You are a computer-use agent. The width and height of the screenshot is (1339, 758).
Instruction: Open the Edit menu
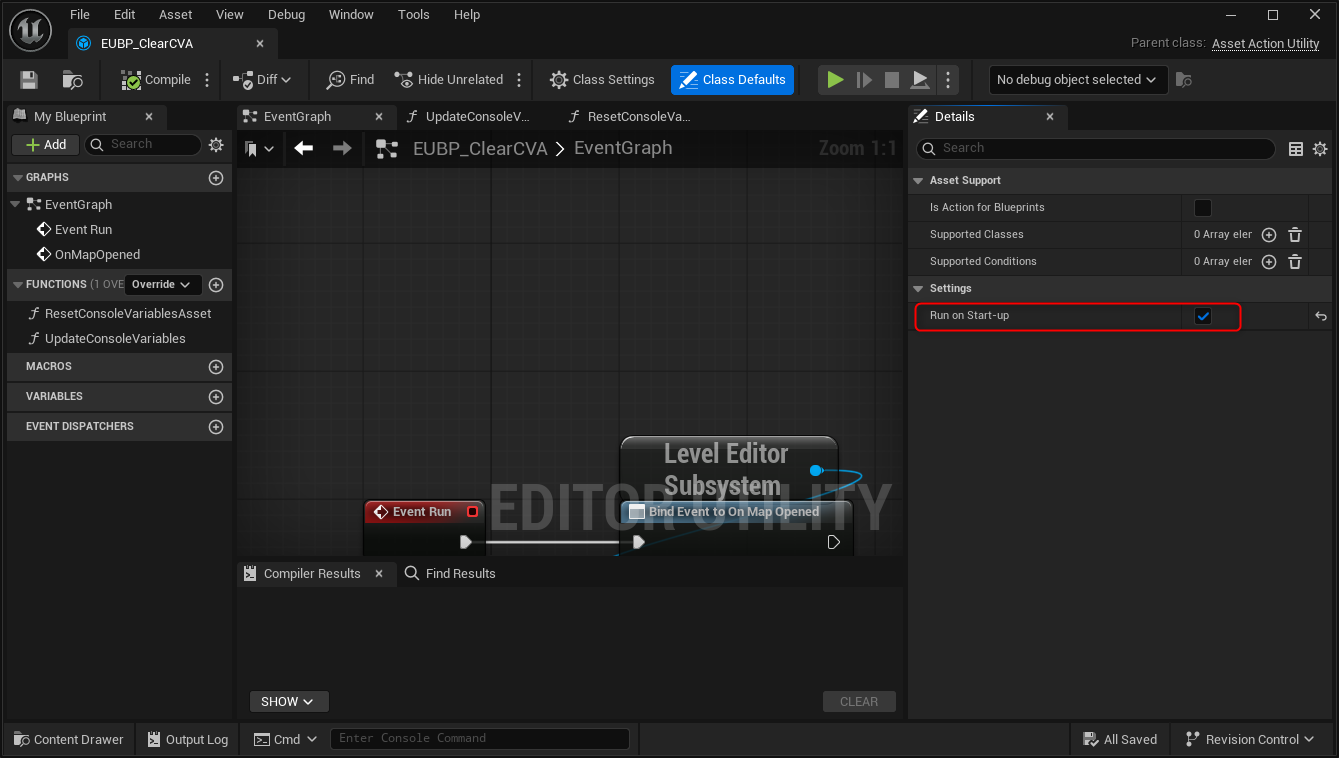[x=124, y=15]
